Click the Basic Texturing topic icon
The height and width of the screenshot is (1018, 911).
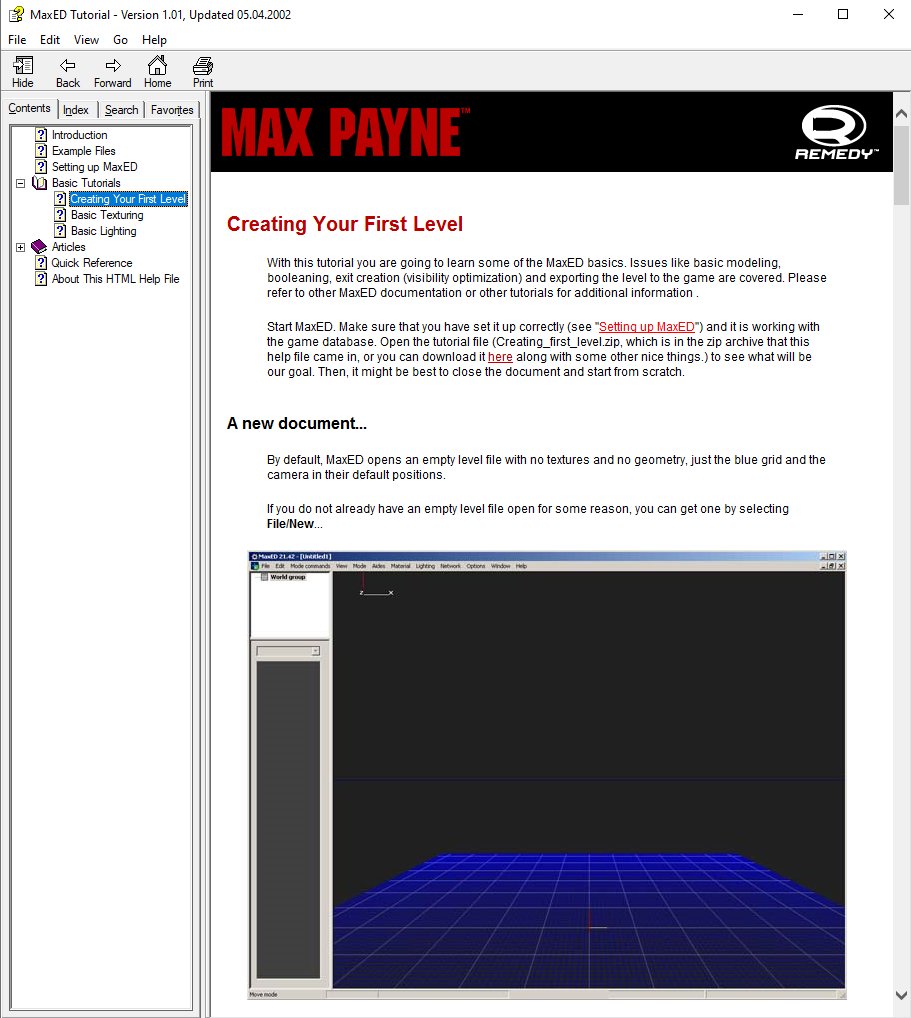point(60,215)
